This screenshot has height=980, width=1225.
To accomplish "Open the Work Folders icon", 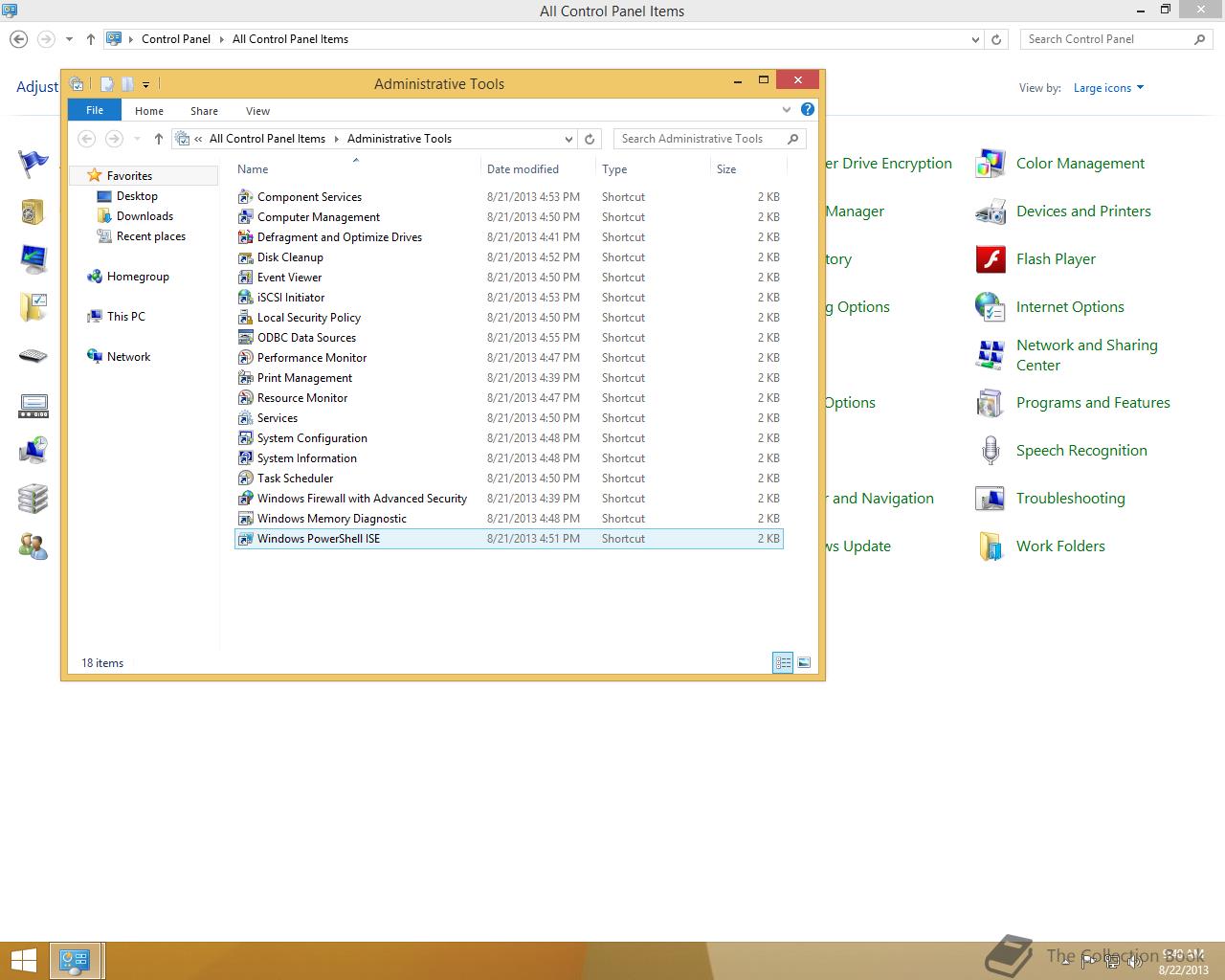I will point(990,546).
